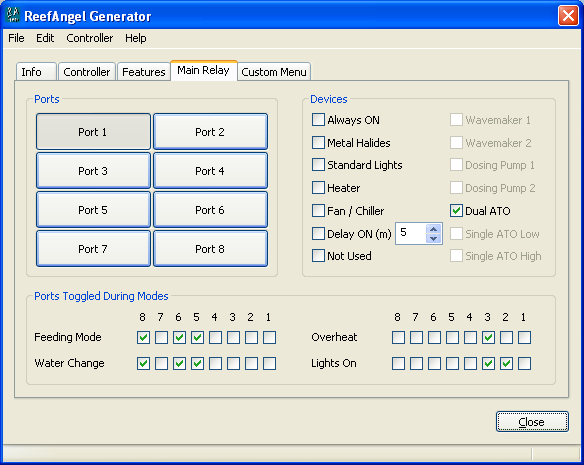Screen dimensions: 584x465
Task: Check Overheat port 8
Action: tap(398, 338)
